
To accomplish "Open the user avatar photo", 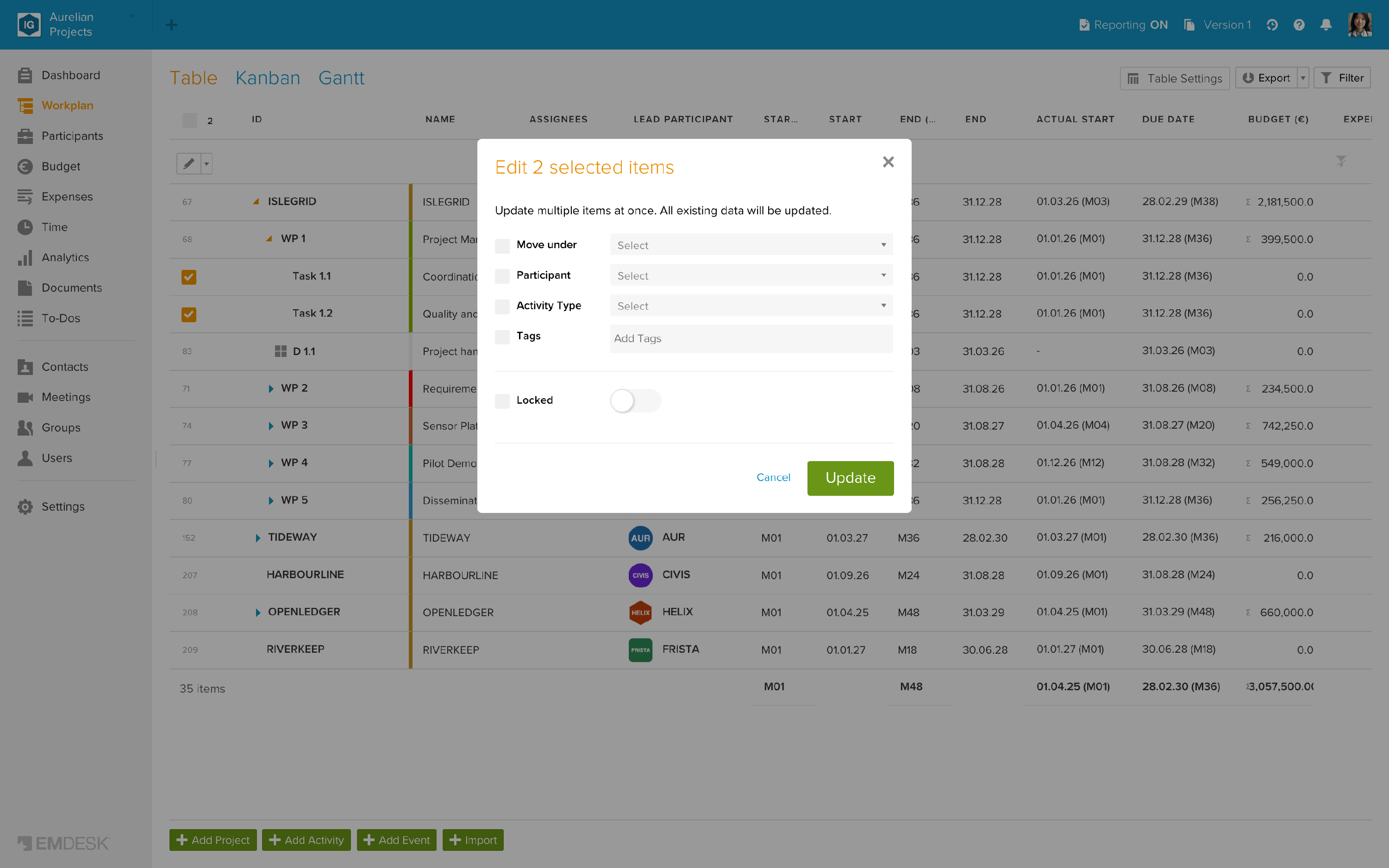I will click(x=1360, y=25).
